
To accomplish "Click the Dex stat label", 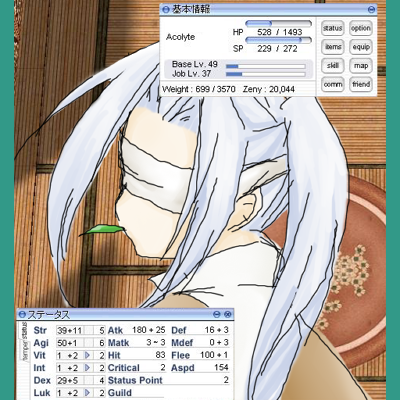I will [x=42, y=380].
